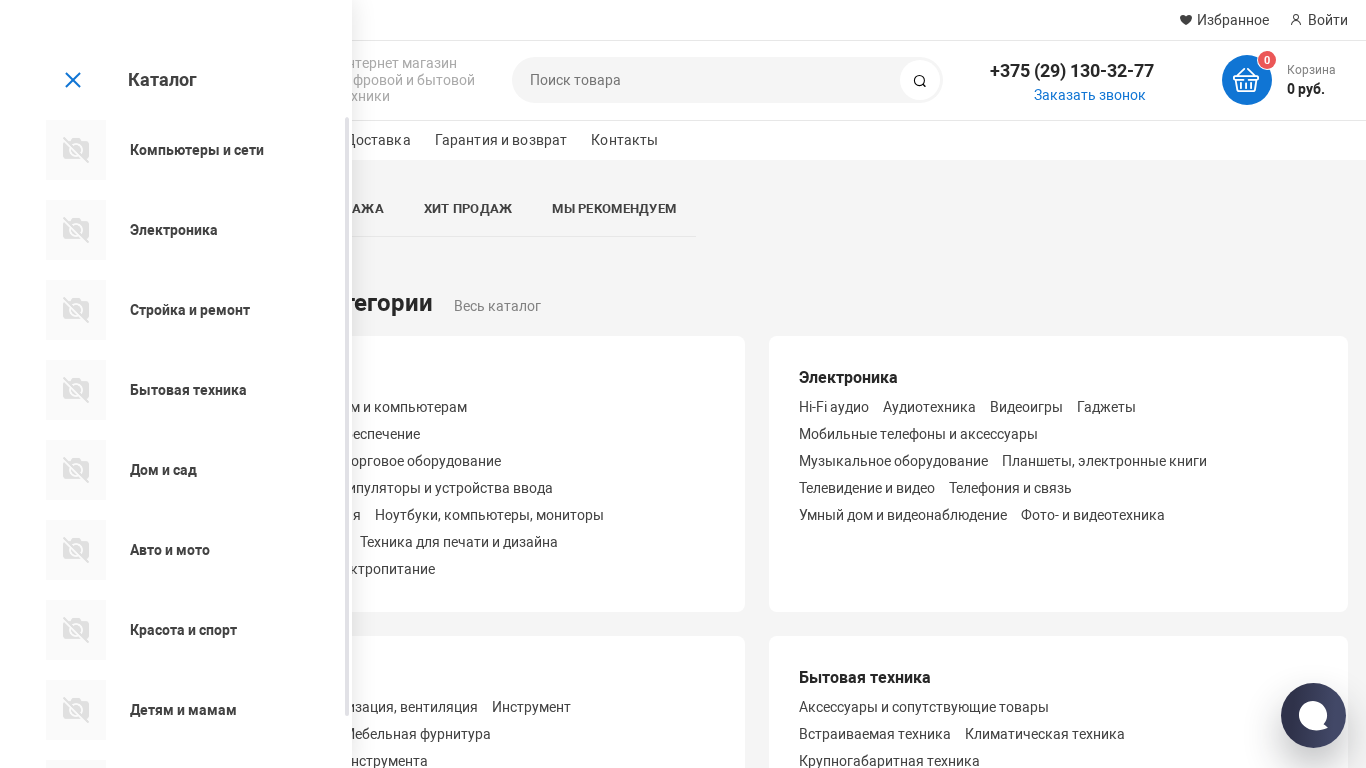Open Планшеты, электронные книги link

[1104, 461]
